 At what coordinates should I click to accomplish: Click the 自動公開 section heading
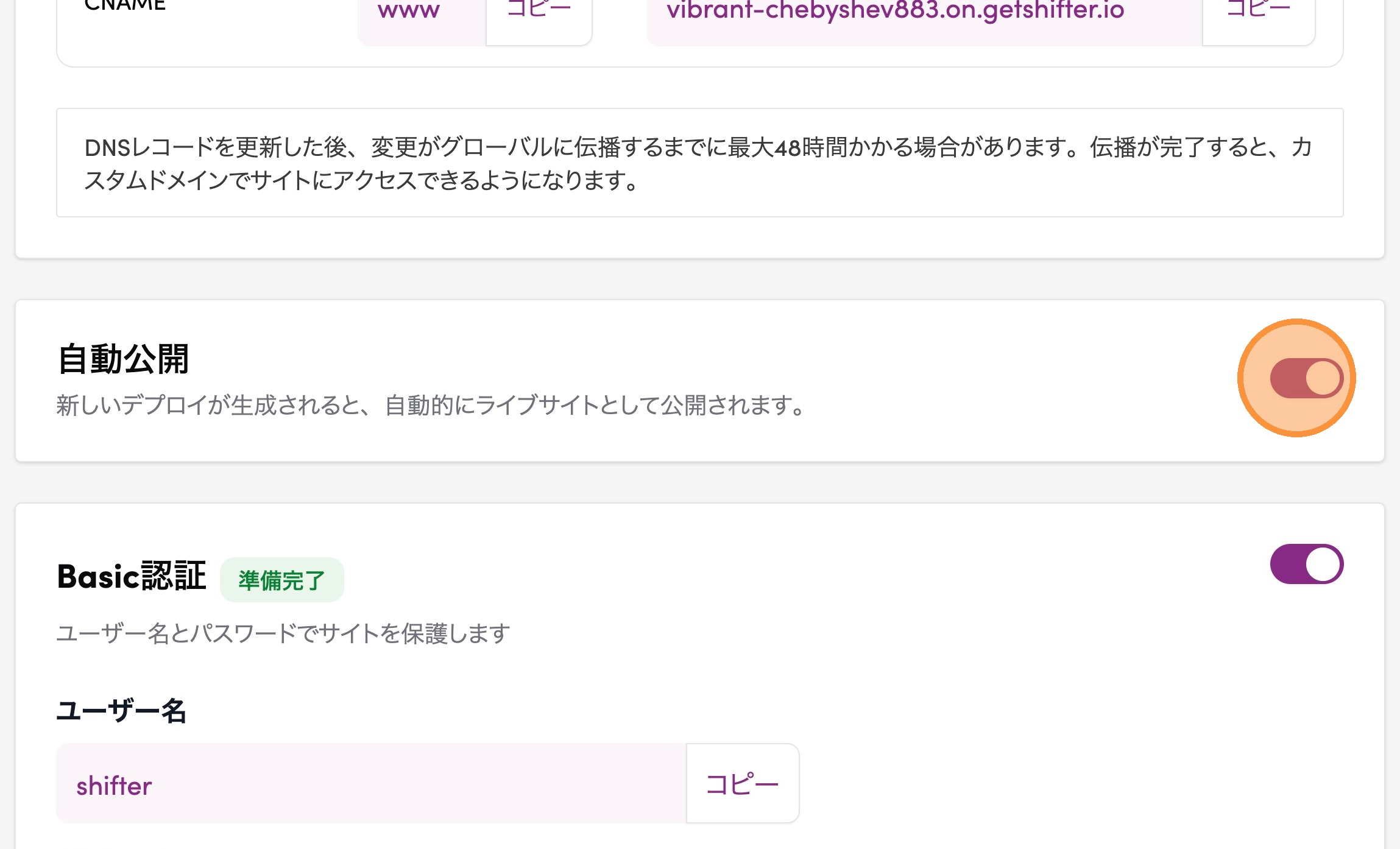point(123,359)
